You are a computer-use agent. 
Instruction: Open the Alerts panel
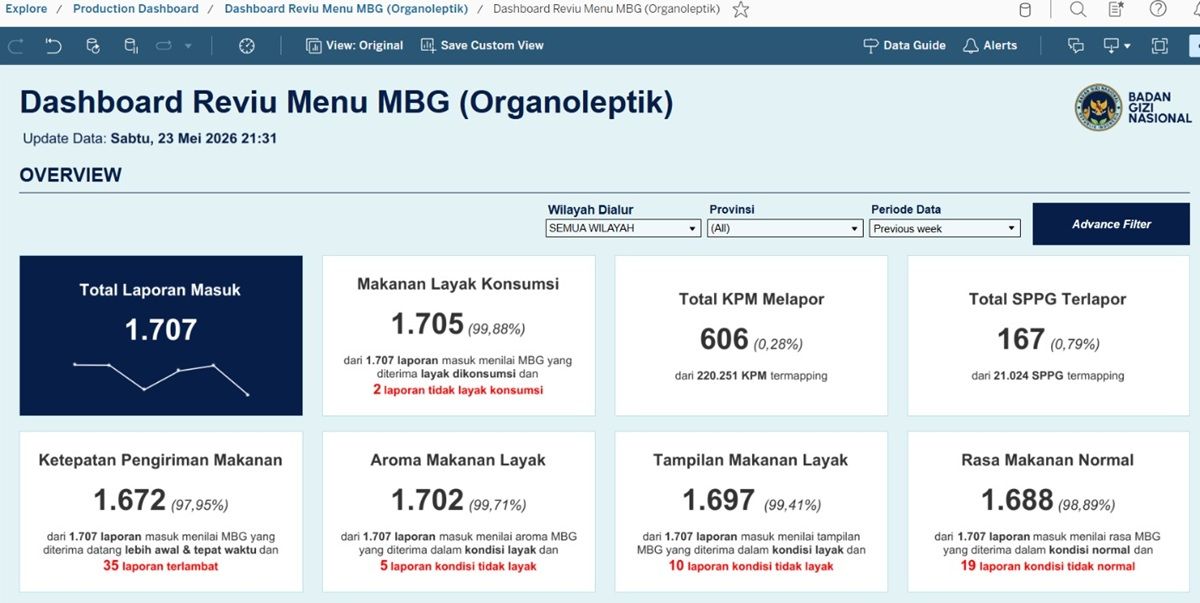tap(989, 45)
